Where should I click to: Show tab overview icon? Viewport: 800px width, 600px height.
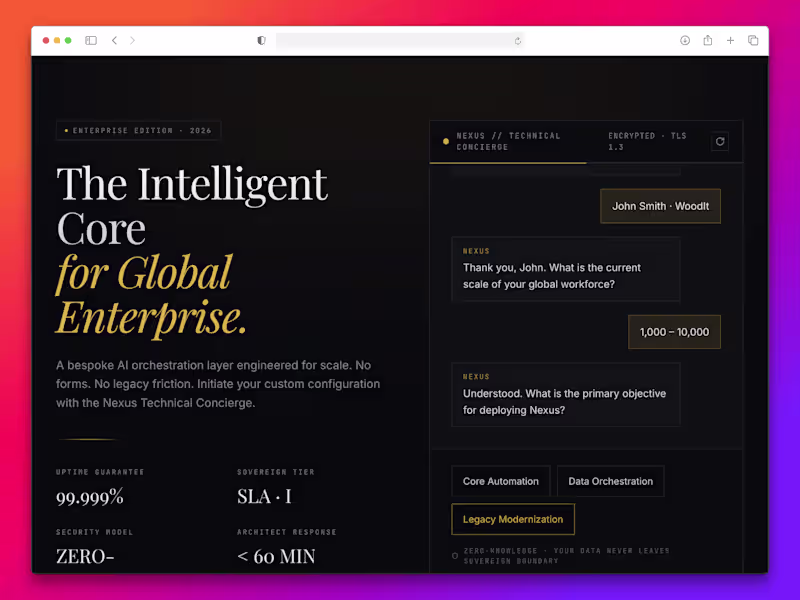pos(753,40)
